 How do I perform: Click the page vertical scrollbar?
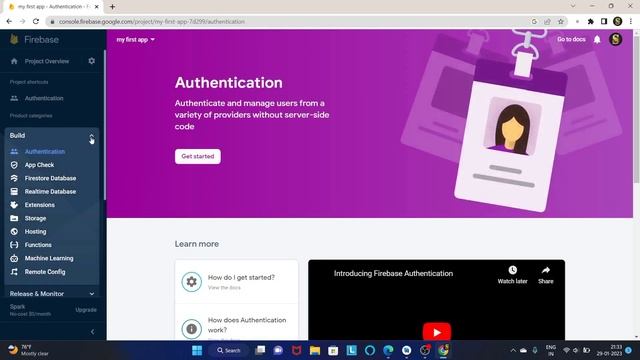(636, 110)
